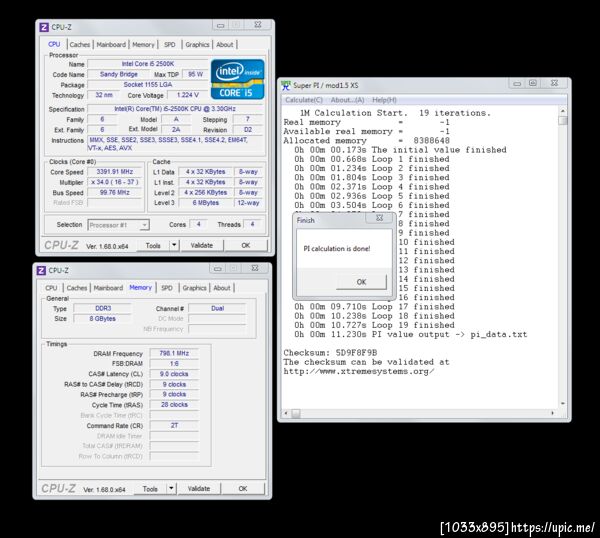Screen dimensions: 600x538
Task: Switch to Mainboard tab in bottom CPU-Z window
Action: coord(108,288)
